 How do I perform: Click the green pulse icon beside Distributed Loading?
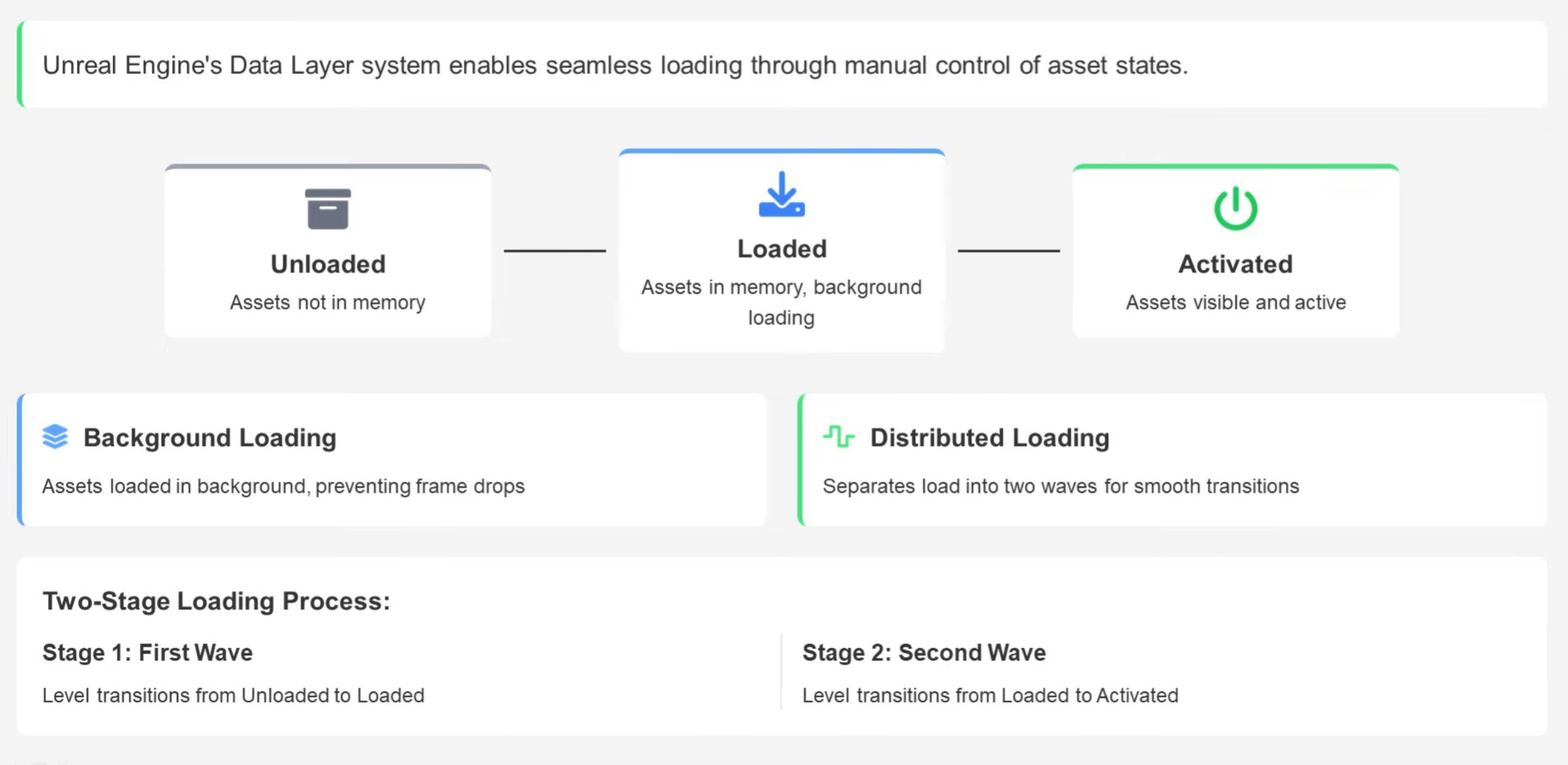pos(838,437)
